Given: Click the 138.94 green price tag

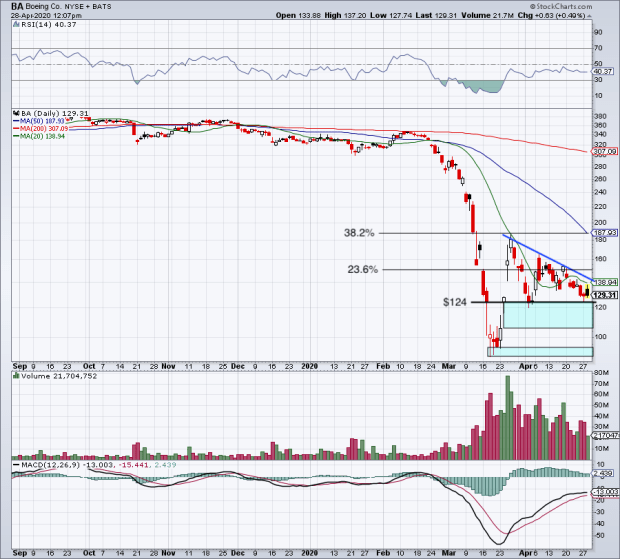Looking at the screenshot, I should tap(605, 282).
